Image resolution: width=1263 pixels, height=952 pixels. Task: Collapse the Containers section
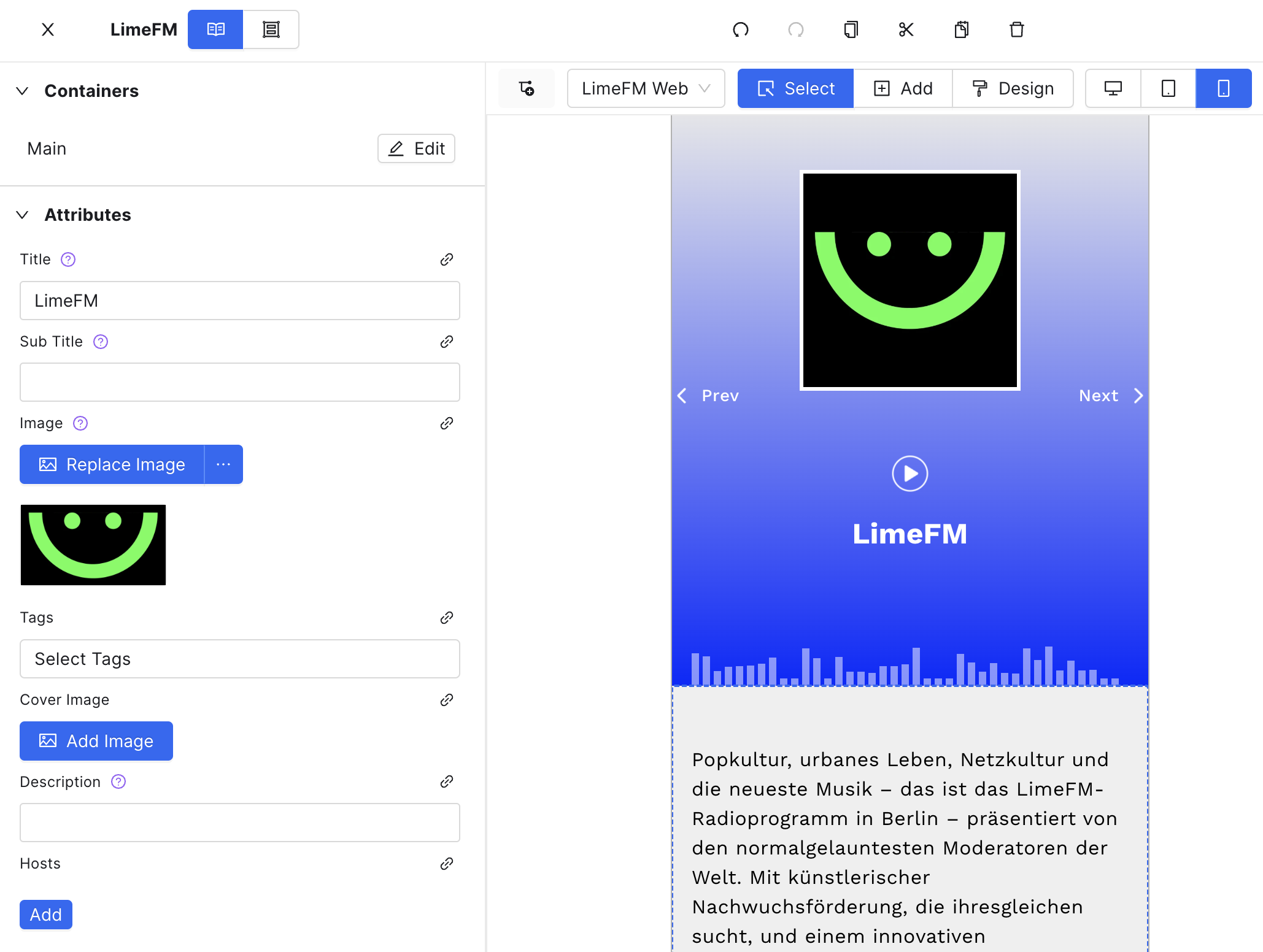click(22, 91)
